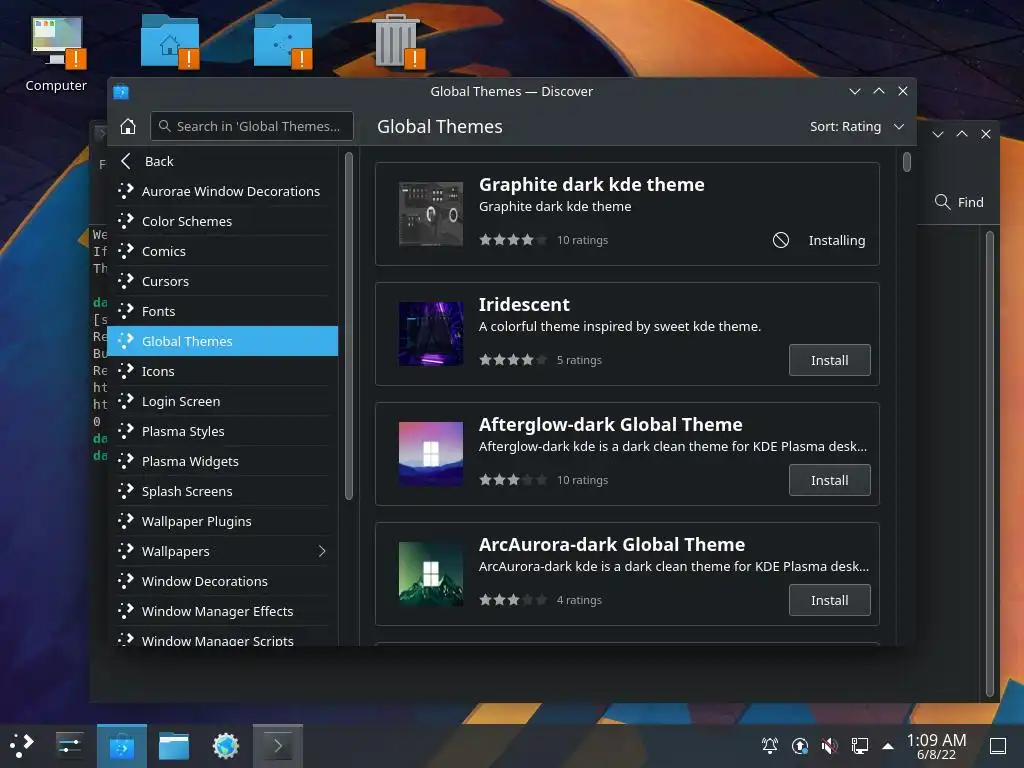Click the Graphite dark theme thumbnail
The height and width of the screenshot is (768, 1024).
(x=430, y=214)
